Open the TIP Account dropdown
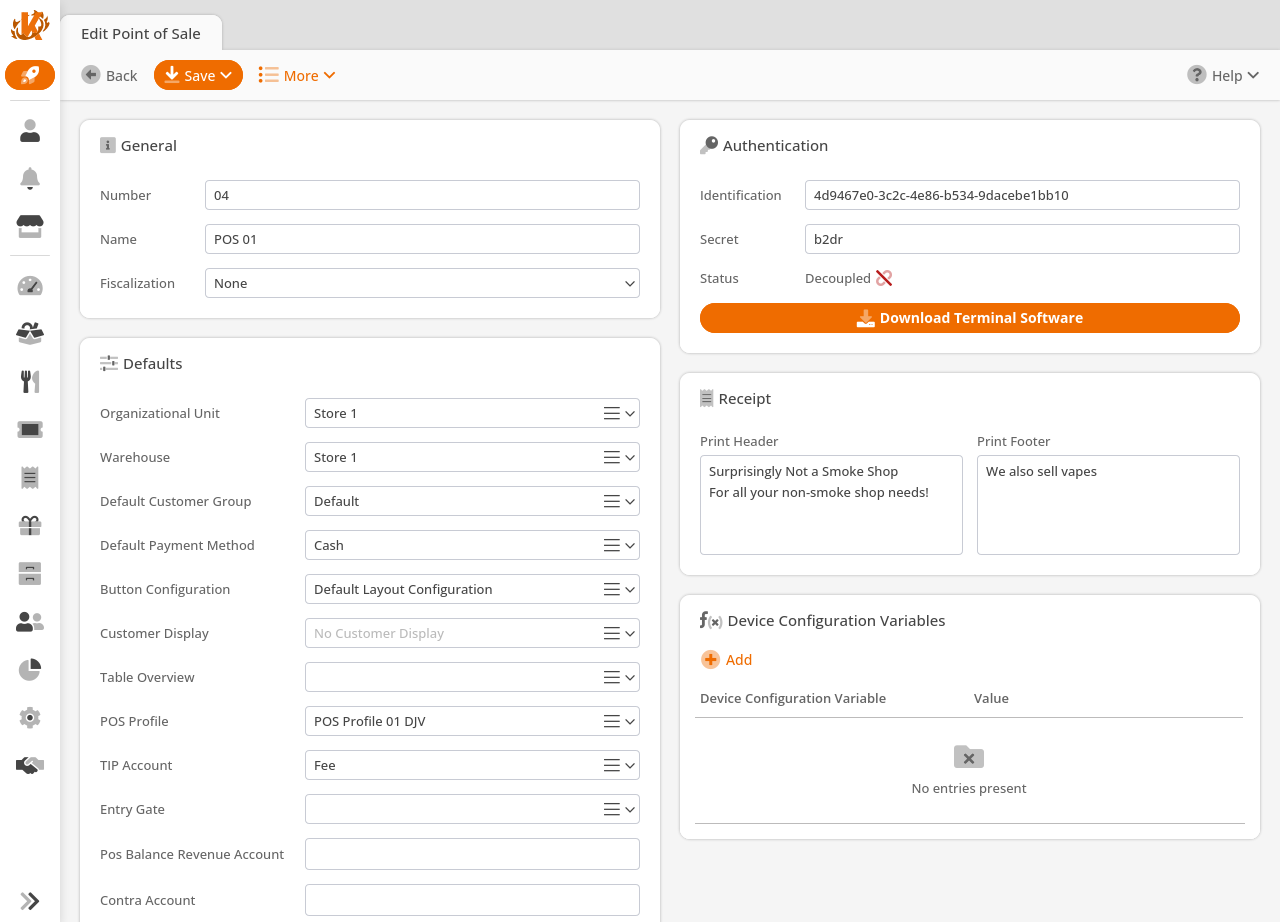Viewport: 1280px width, 922px height. (x=471, y=766)
